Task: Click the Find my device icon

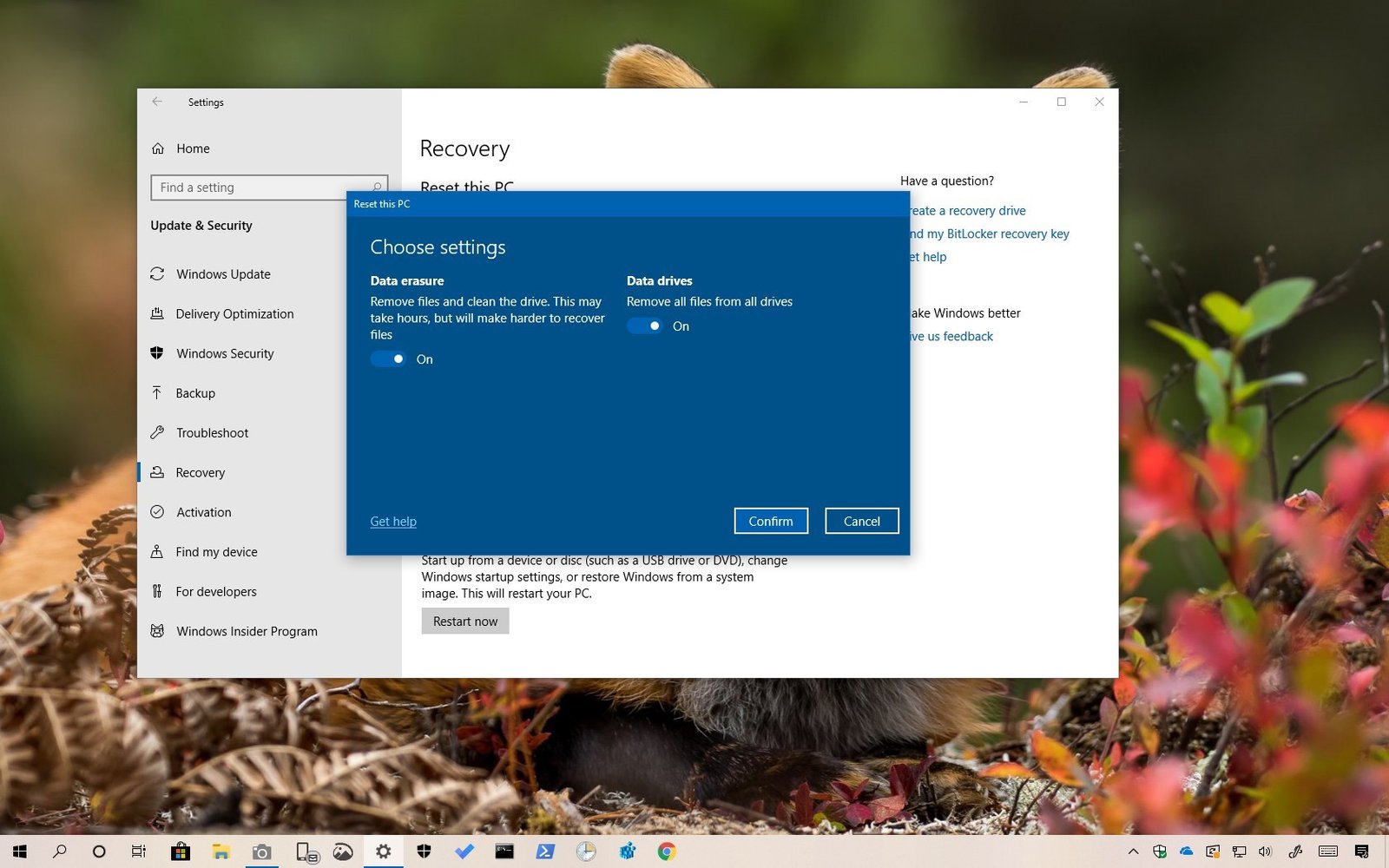Action: click(157, 552)
